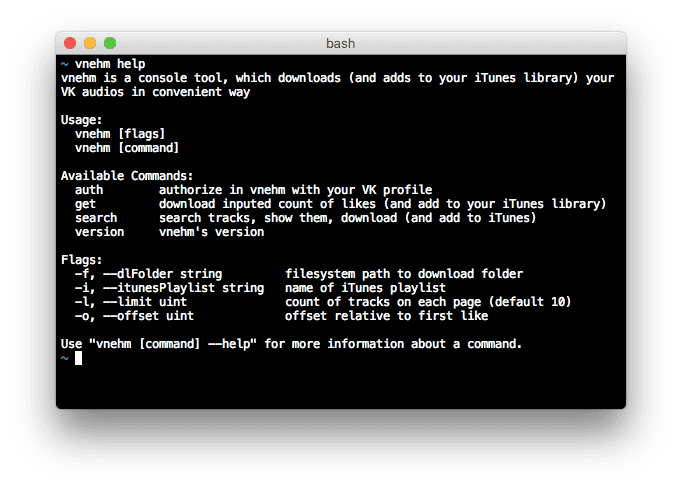Click the 'auth' command name
682x489 pixels.
[x=89, y=190]
